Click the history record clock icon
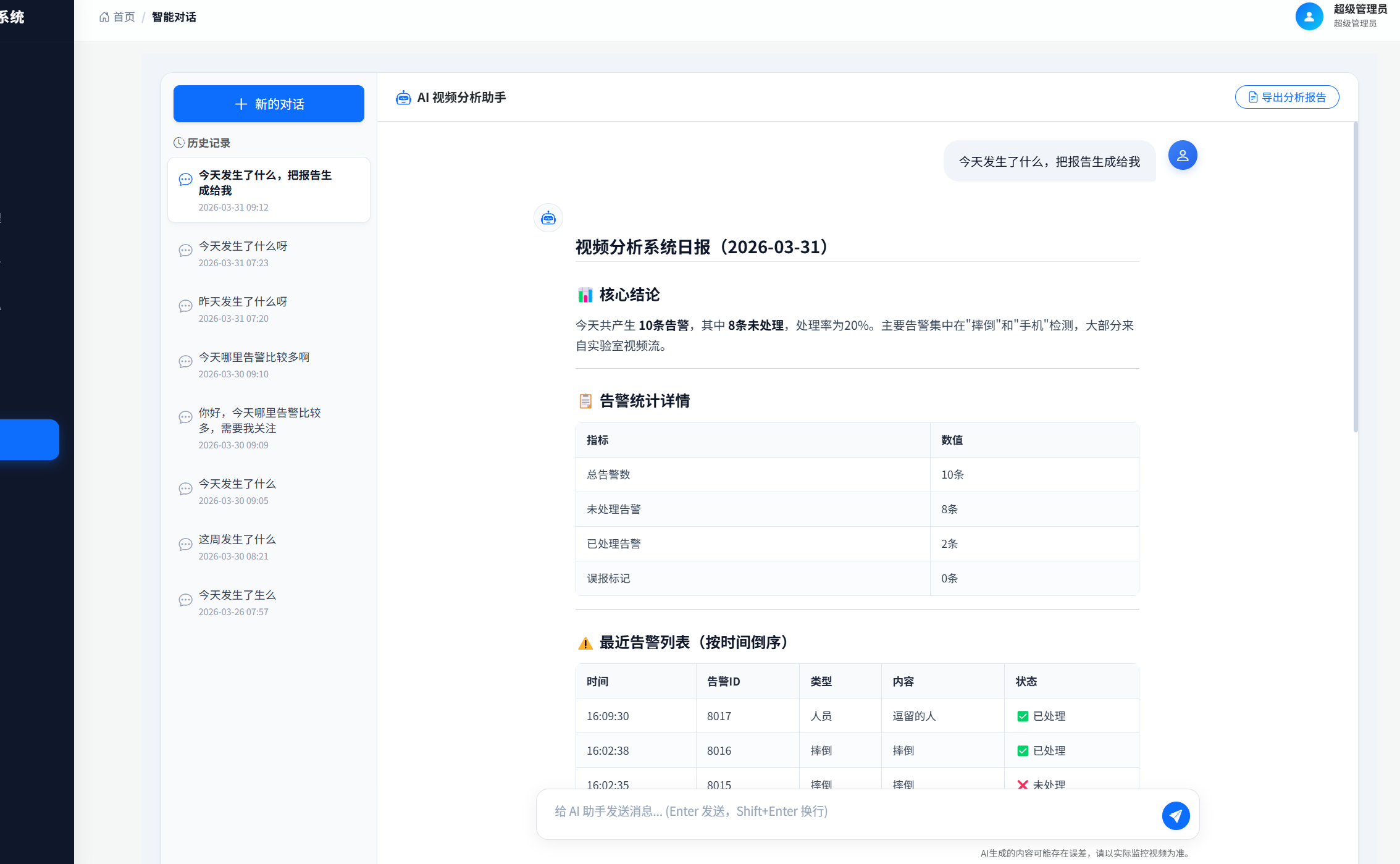 click(178, 143)
